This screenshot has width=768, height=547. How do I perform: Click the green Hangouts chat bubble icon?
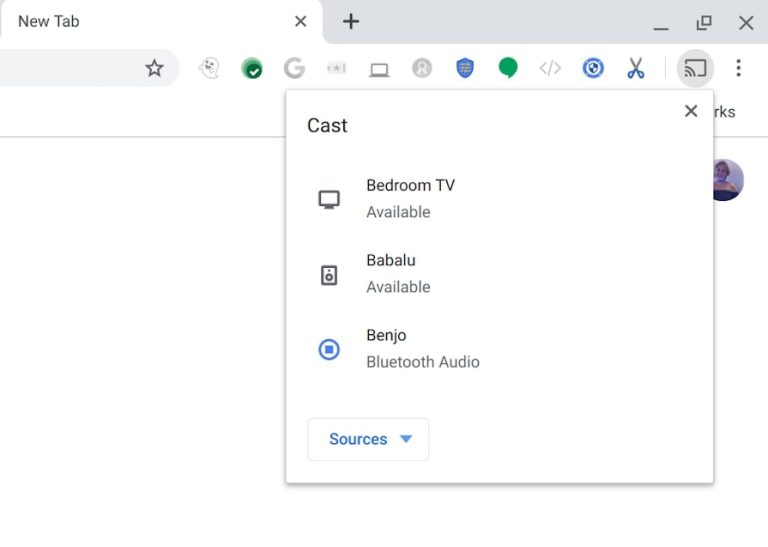[508, 68]
